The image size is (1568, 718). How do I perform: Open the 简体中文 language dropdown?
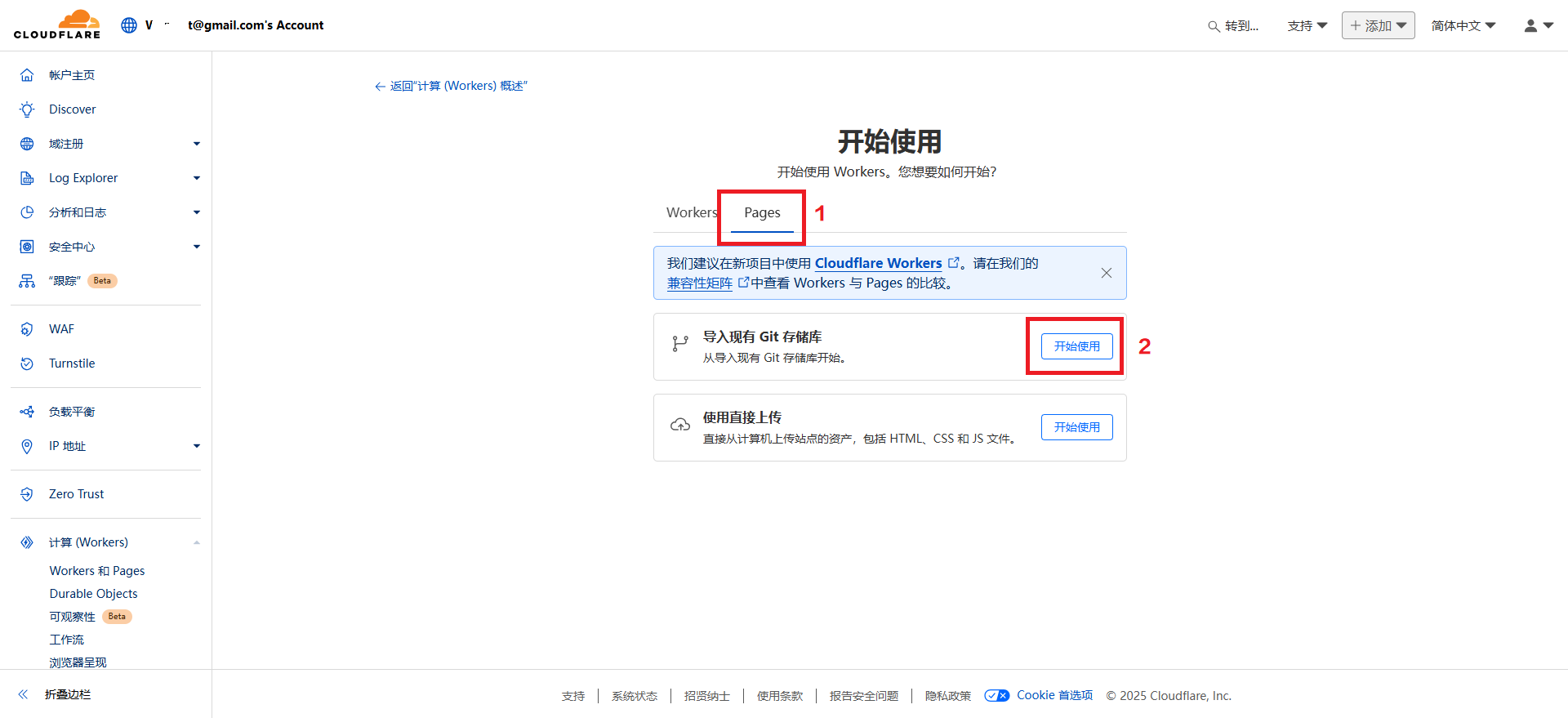[1463, 25]
